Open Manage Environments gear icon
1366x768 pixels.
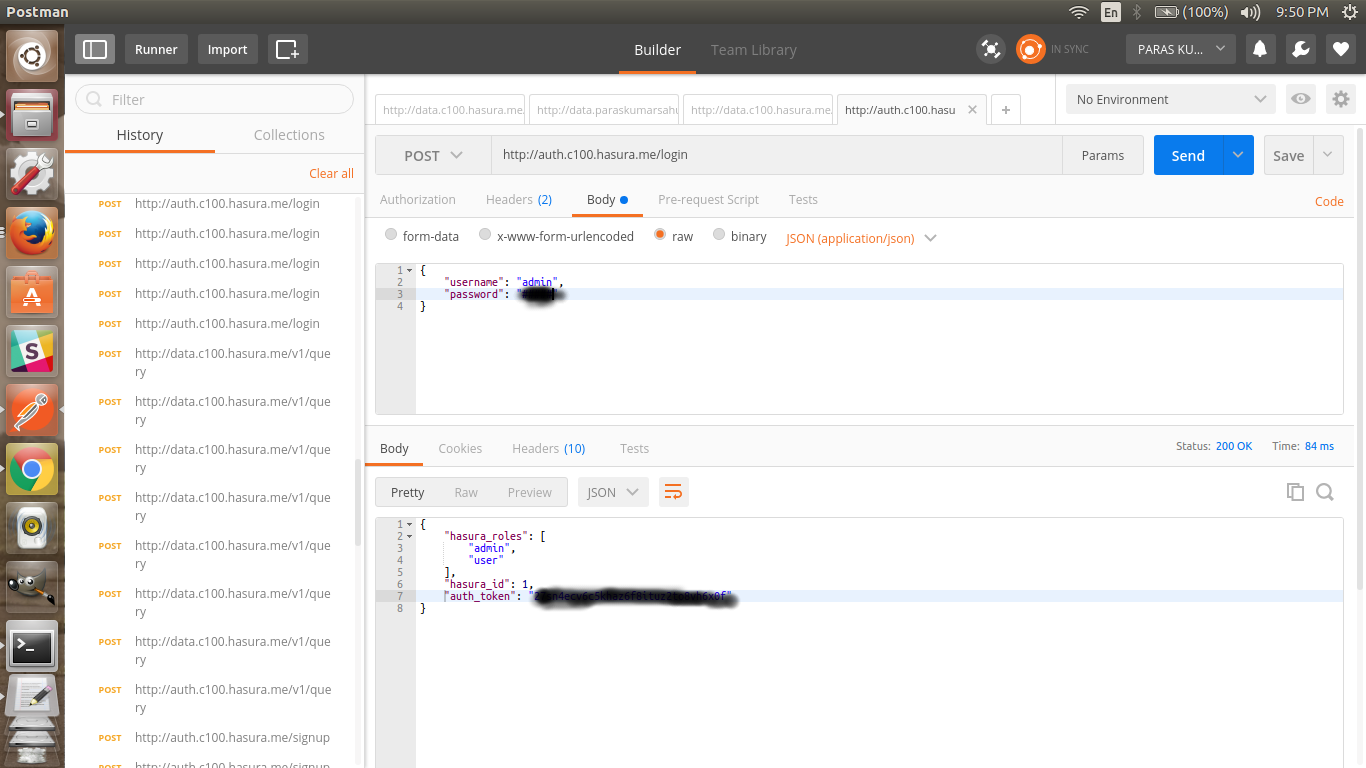[1340, 99]
